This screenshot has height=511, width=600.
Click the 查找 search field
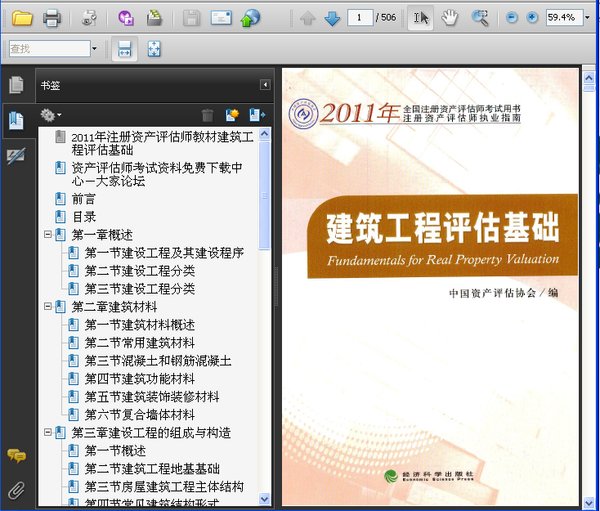[x=50, y=49]
